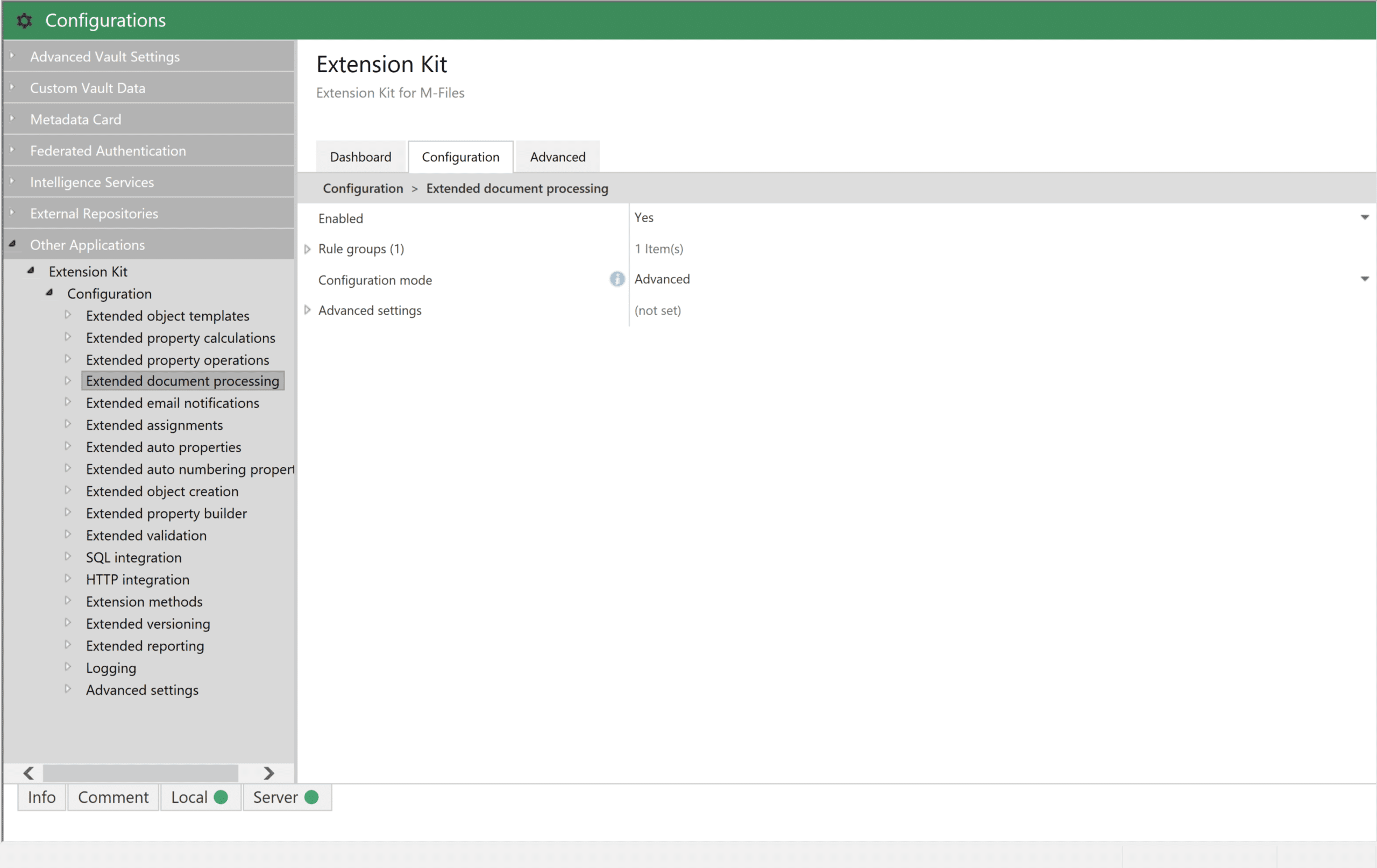Open the Comment bottom tab
The height and width of the screenshot is (868, 1377).
[113, 797]
